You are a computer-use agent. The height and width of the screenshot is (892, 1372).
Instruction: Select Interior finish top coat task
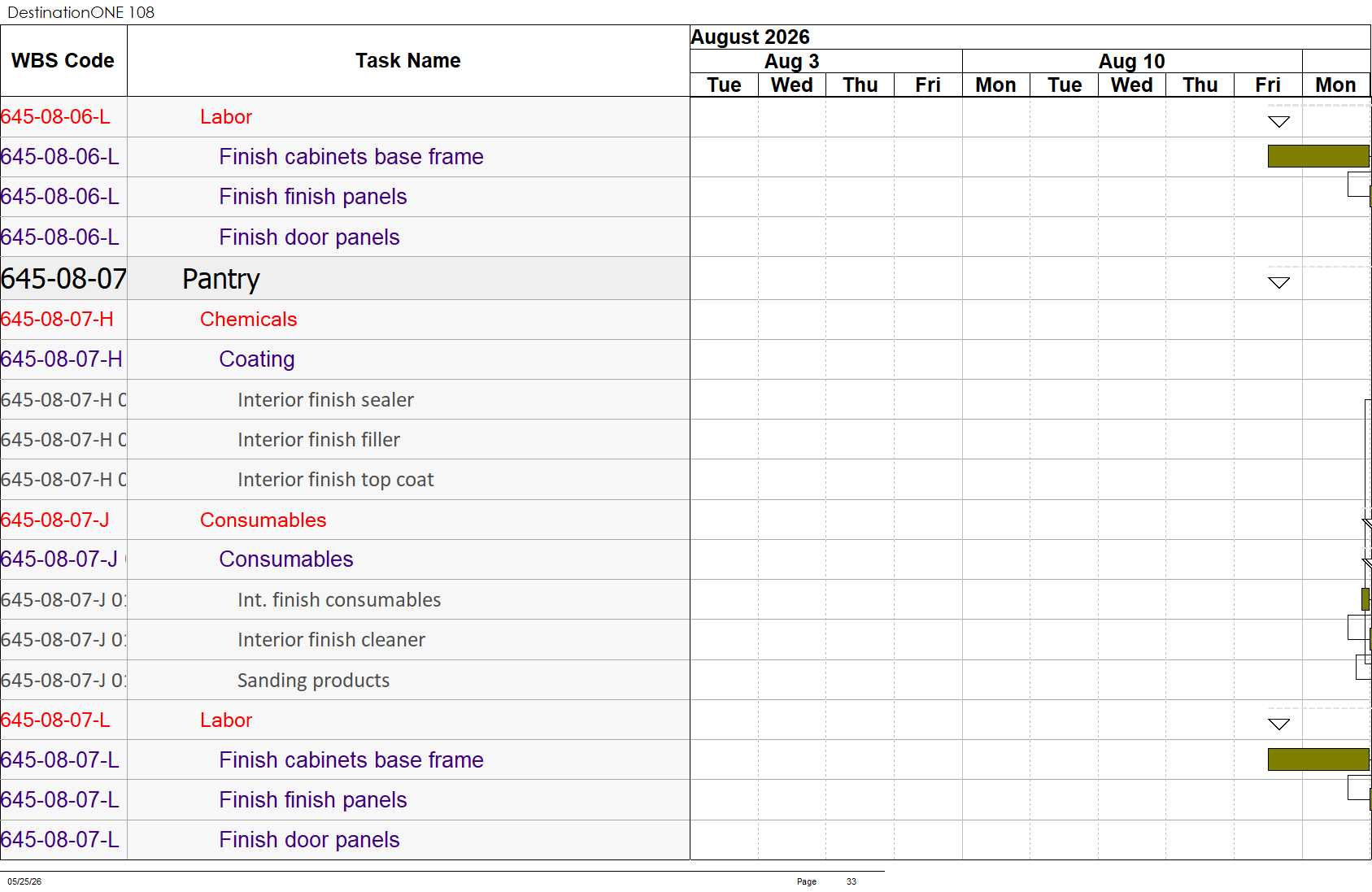[335, 480]
